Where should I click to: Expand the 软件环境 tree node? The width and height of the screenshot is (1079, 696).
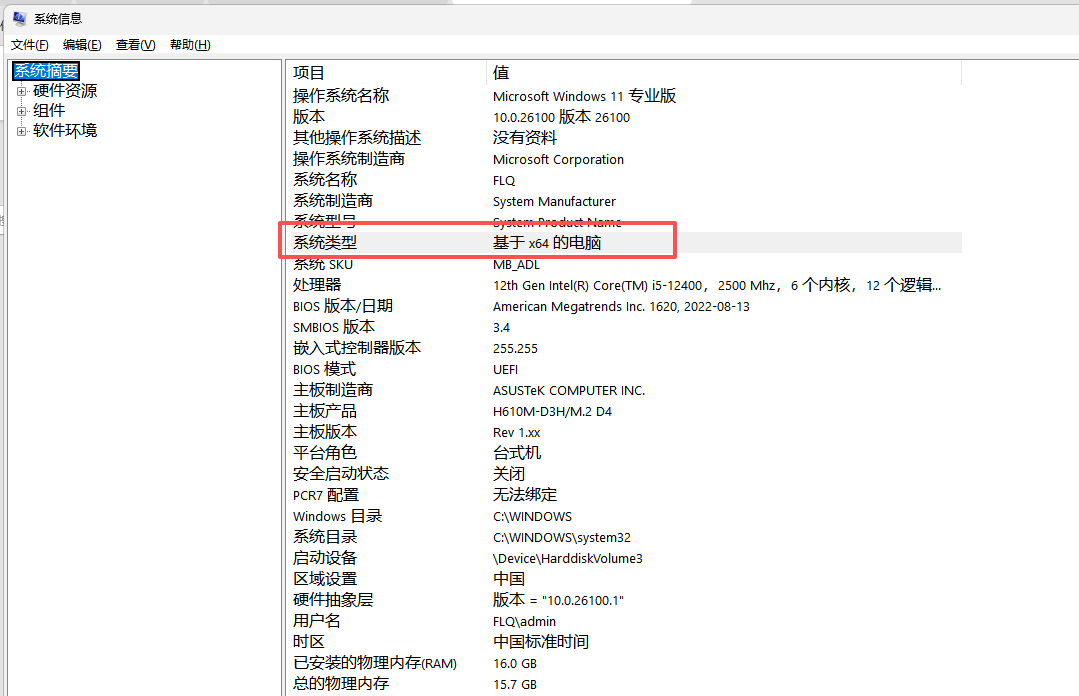coord(22,131)
